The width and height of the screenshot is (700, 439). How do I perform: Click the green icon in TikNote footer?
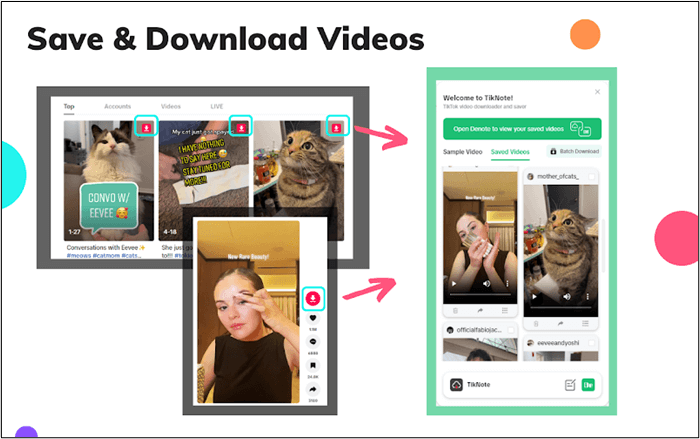[589, 385]
